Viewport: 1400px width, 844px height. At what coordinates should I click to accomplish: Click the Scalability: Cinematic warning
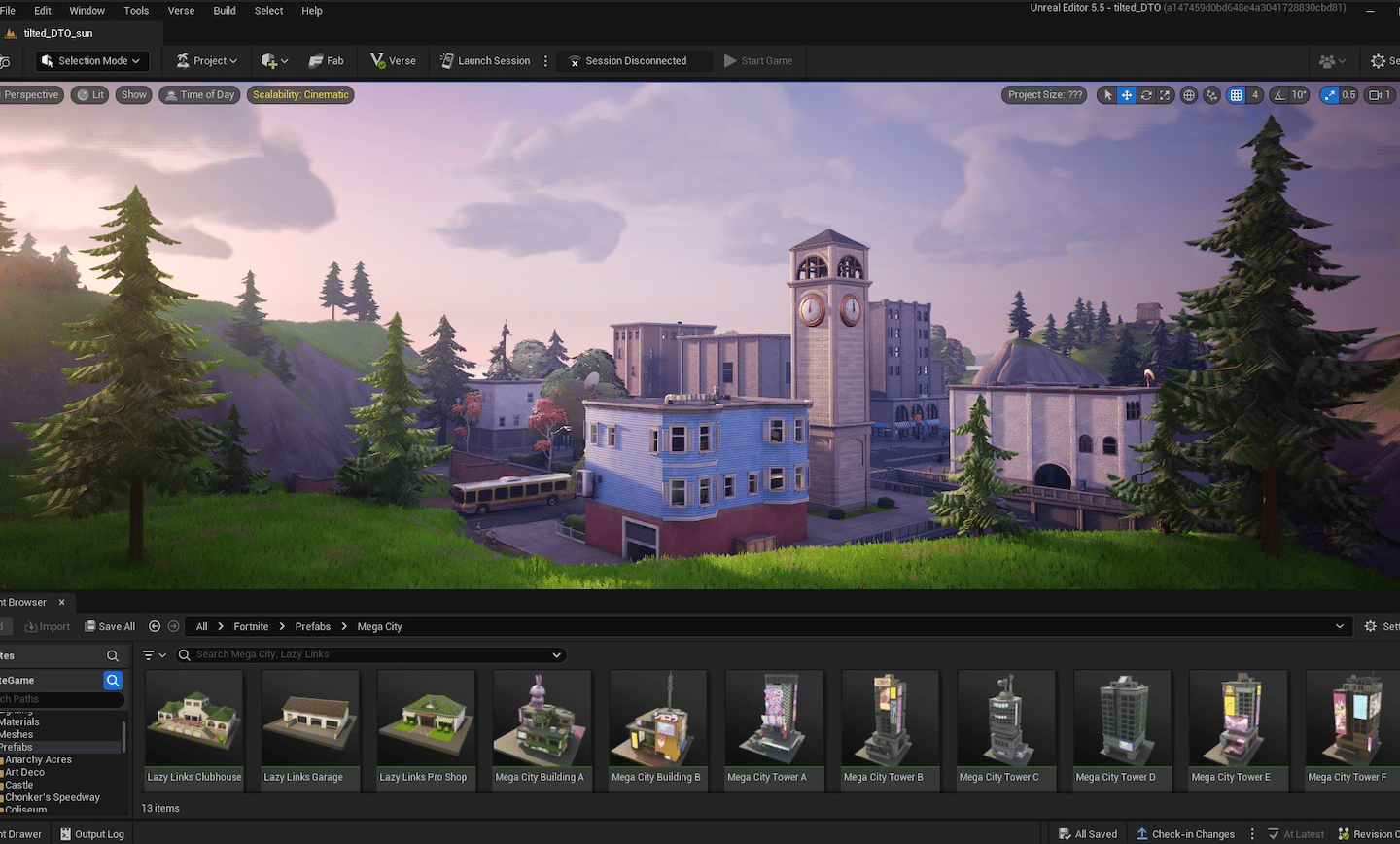300,95
